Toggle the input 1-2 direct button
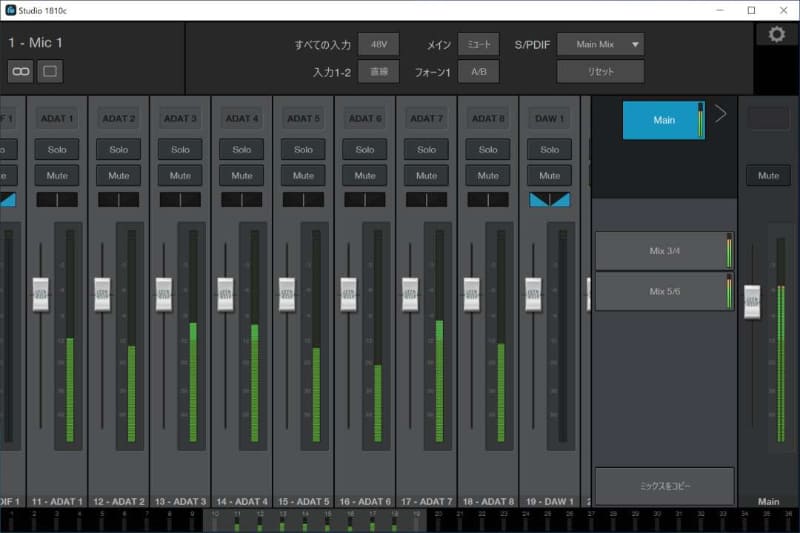The height and width of the screenshot is (533, 800). coord(379,71)
